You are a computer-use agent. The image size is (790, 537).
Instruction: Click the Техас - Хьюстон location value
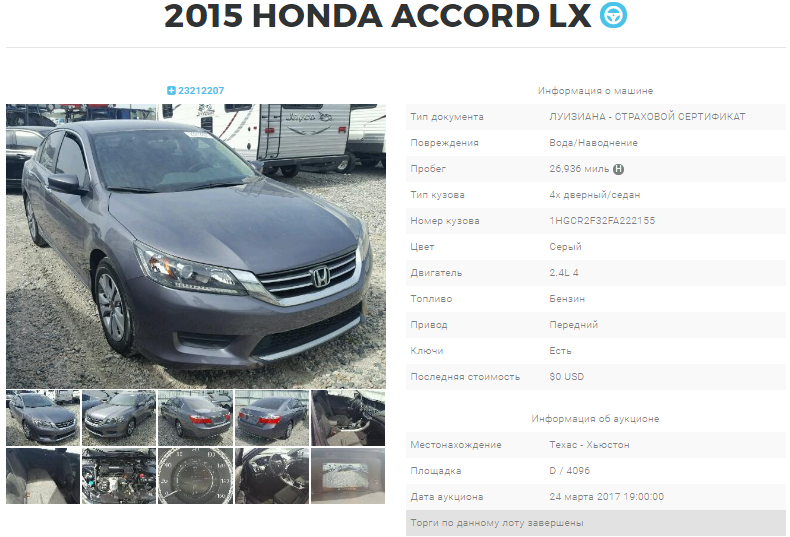click(x=589, y=445)
